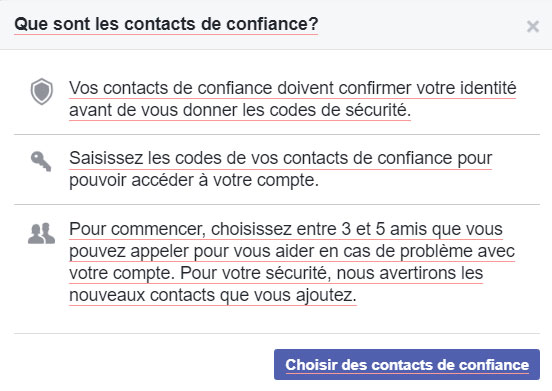Click the line Vos contacts de confiance doivent confirmer
The image size is (552, 391).
point(293,88)
